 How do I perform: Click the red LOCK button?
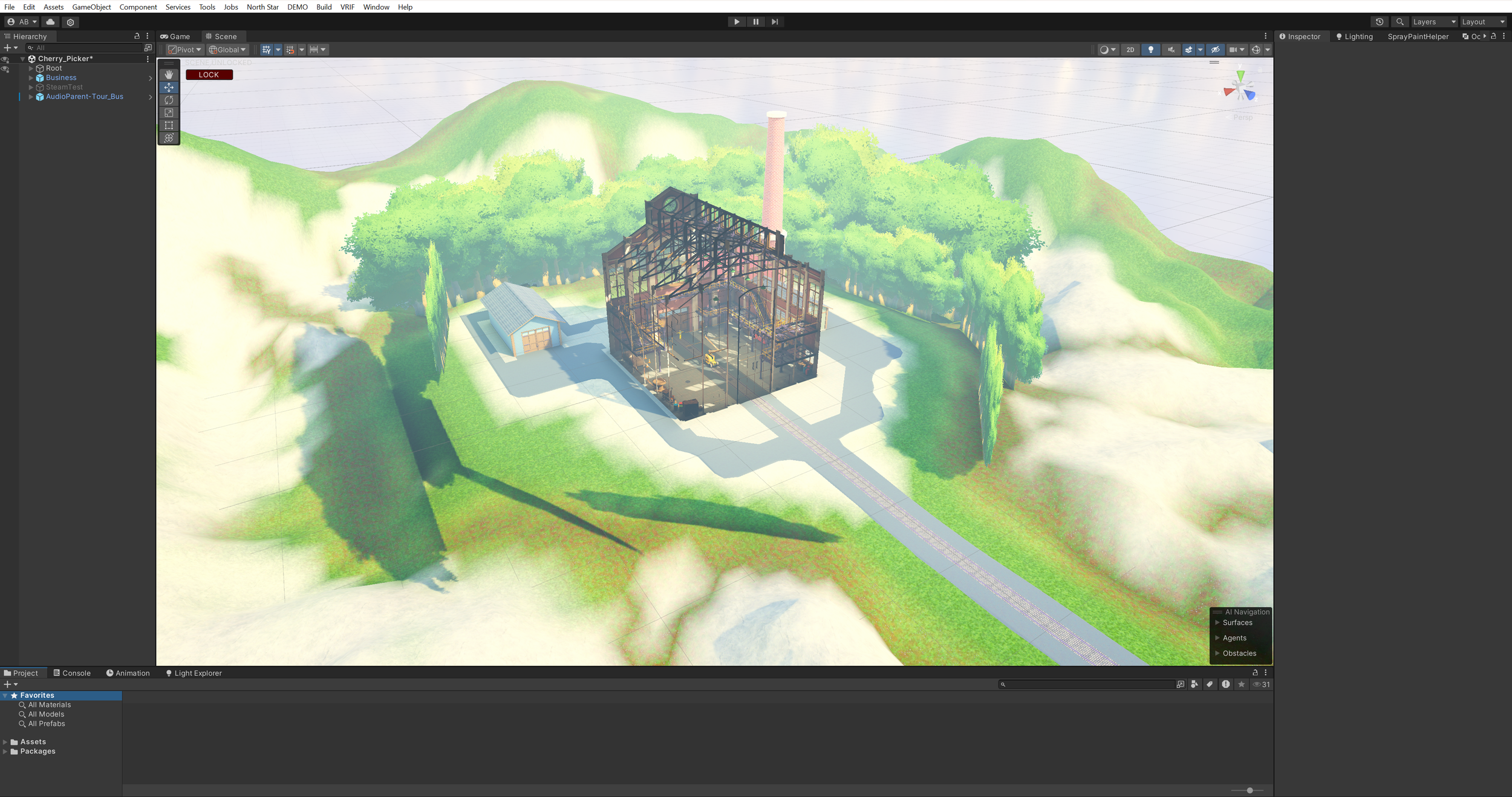tap(209, 75)
